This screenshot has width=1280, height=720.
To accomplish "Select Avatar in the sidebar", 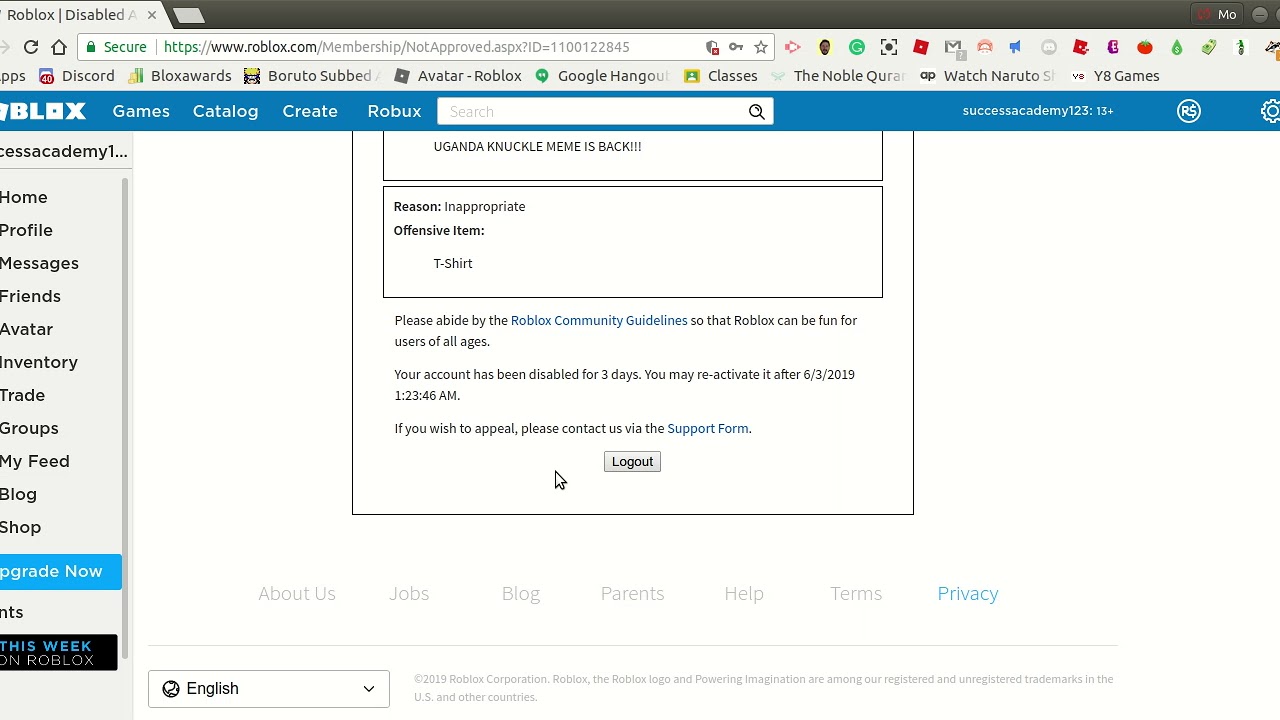I will tap(26, 329).
